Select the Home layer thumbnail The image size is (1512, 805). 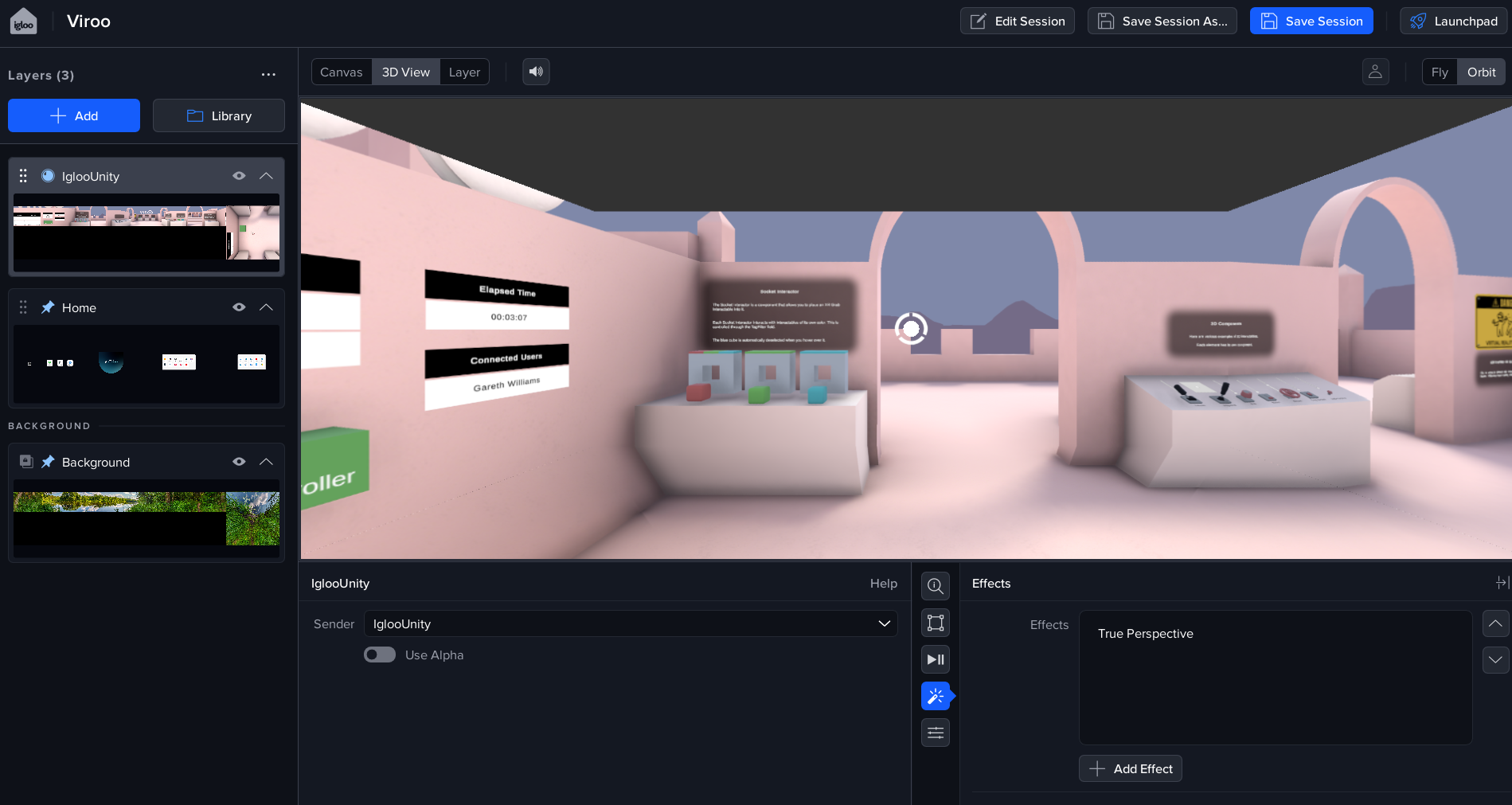click(147, 363)
